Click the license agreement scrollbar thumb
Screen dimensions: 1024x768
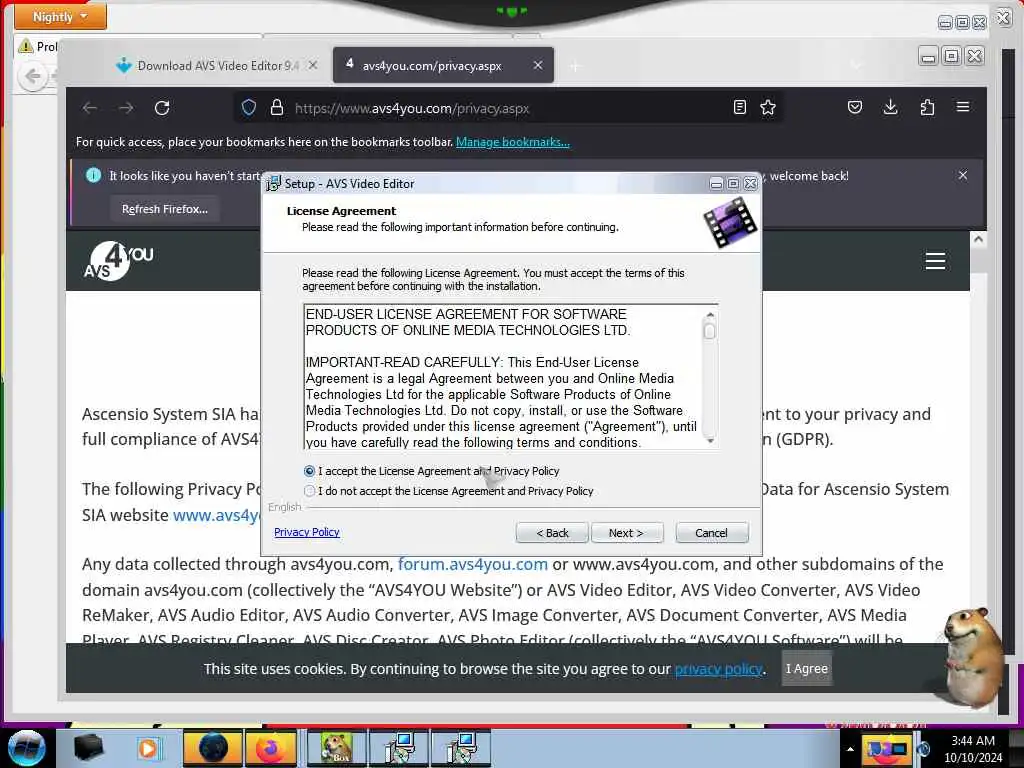tap(710, 331)
